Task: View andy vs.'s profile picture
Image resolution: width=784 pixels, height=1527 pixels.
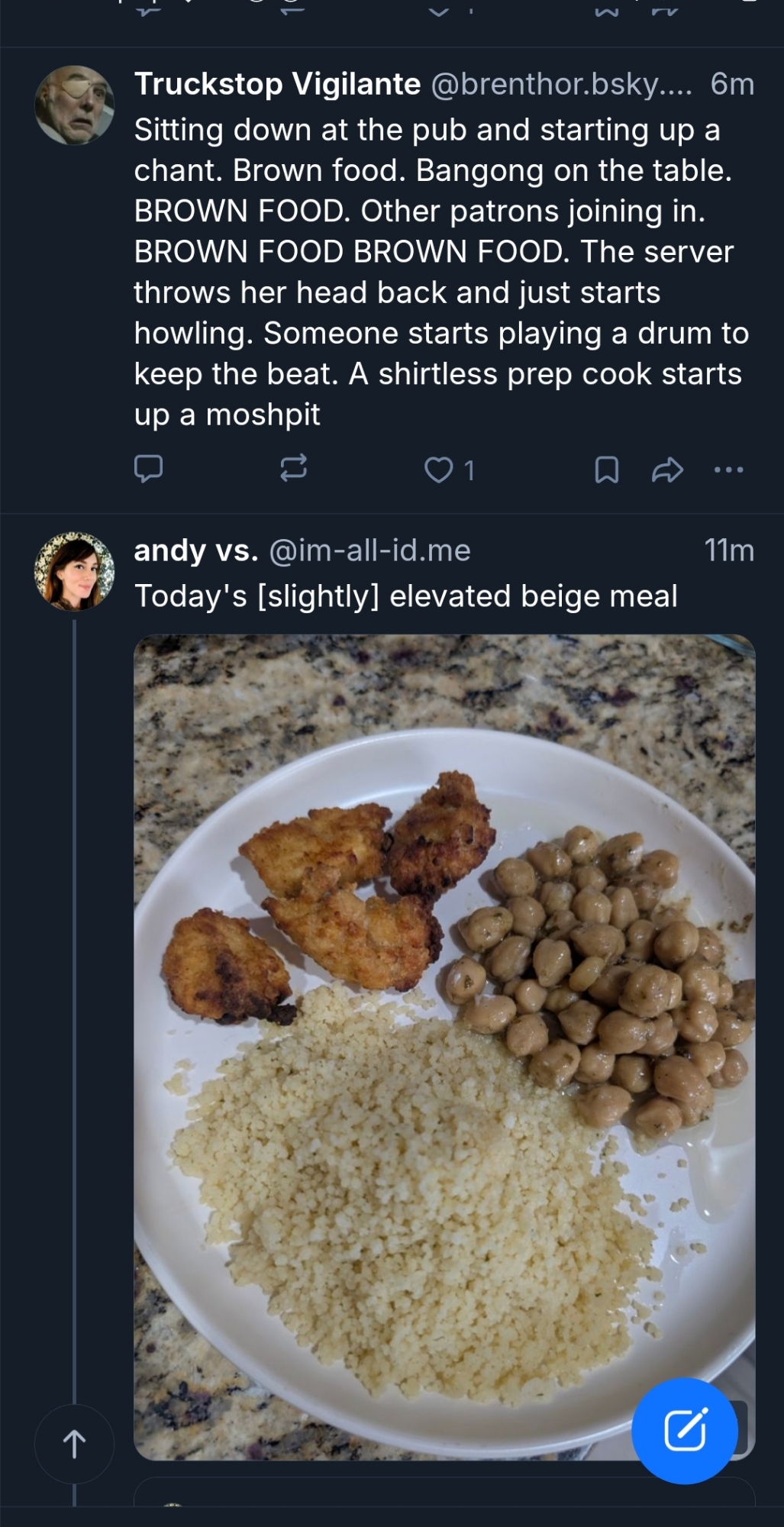Action: pos(75,571)
